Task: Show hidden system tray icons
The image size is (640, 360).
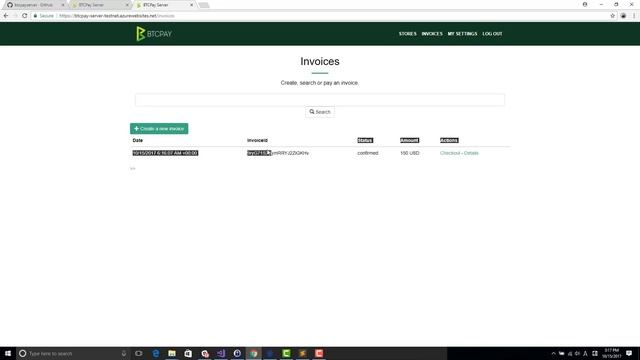Action: (x=553, y=353)
